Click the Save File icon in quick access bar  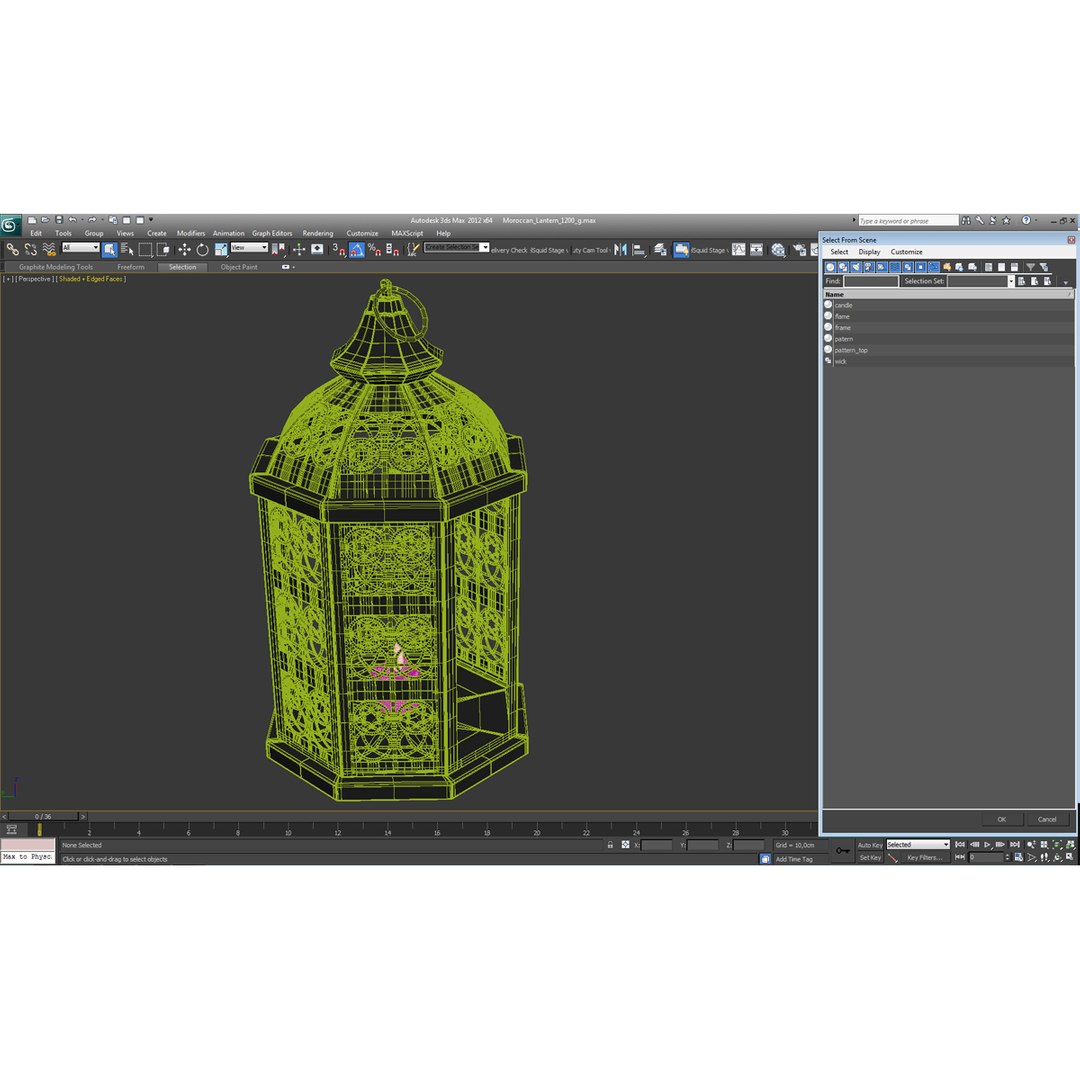[x=59, y=220]
